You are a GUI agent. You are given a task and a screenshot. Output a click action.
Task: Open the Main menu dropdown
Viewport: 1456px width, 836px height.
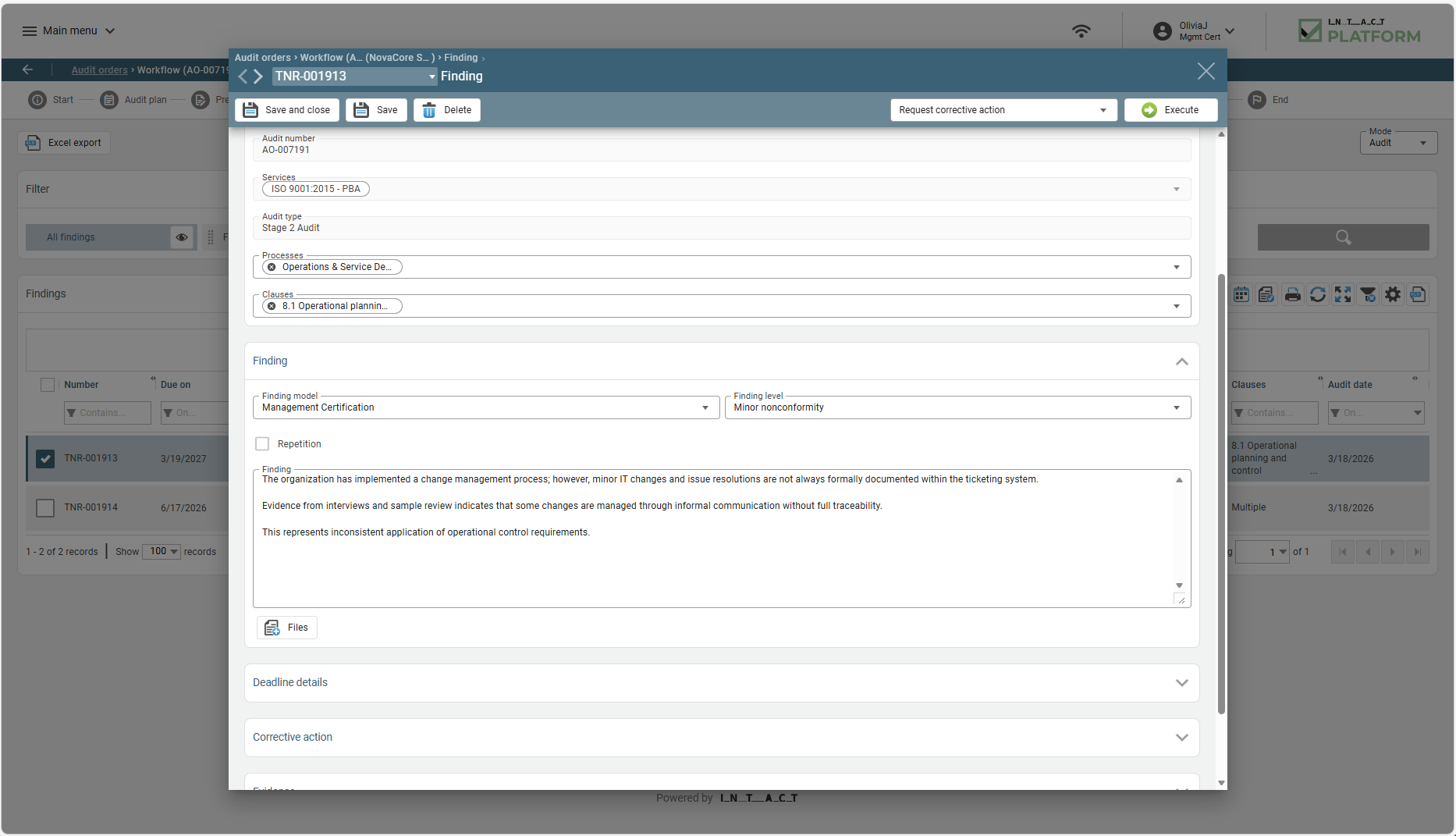coord(110,31)
